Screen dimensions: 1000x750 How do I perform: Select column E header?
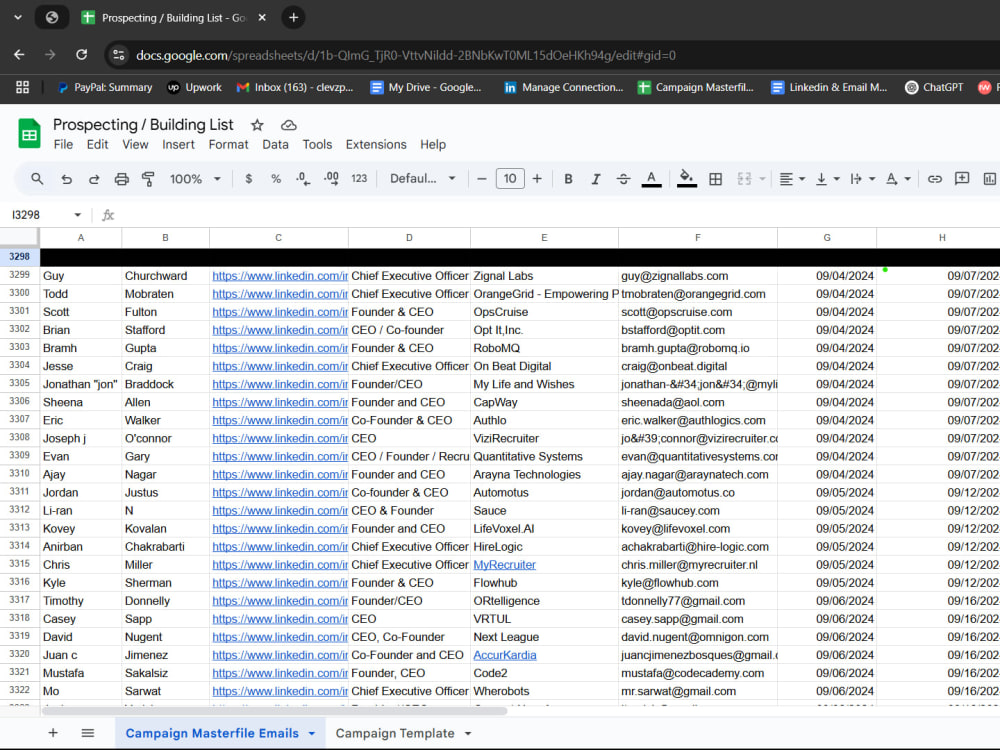[x=544, y=238]
